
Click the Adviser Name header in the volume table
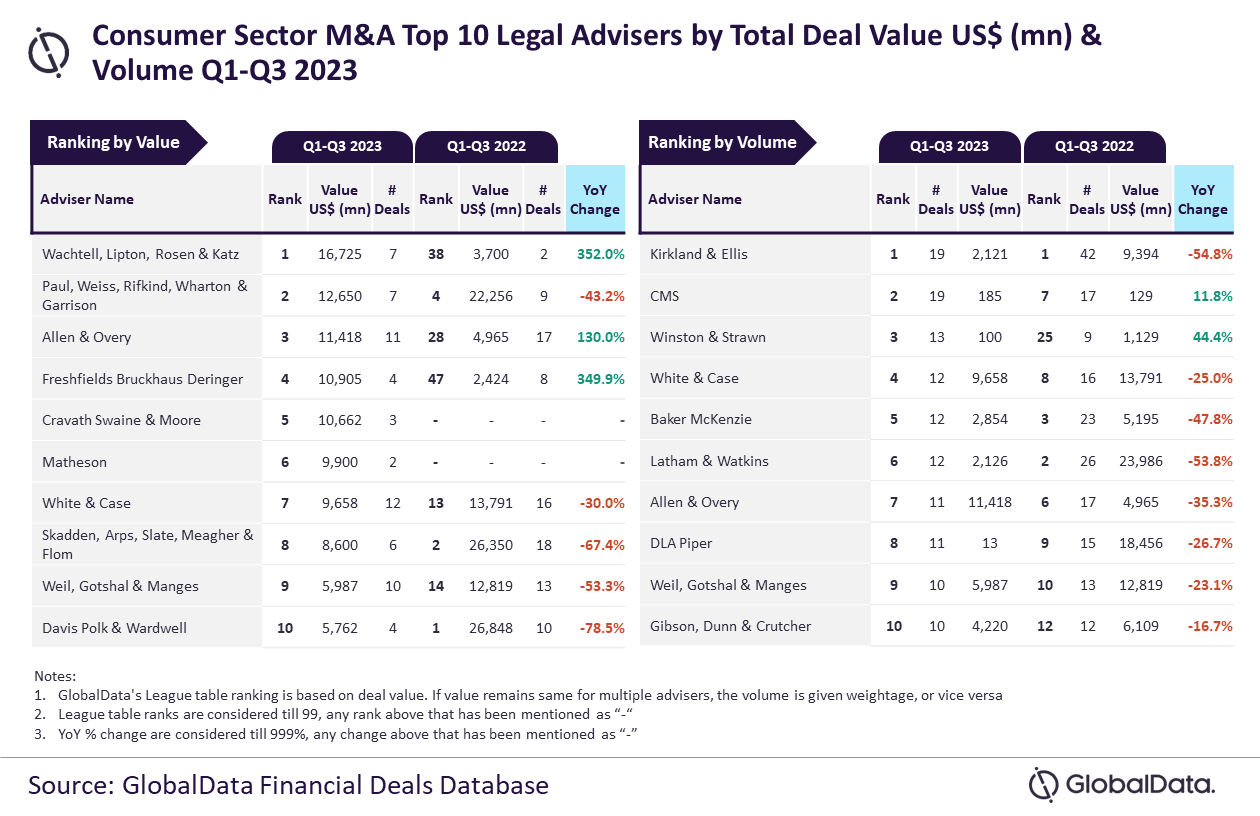click(695, 199)
